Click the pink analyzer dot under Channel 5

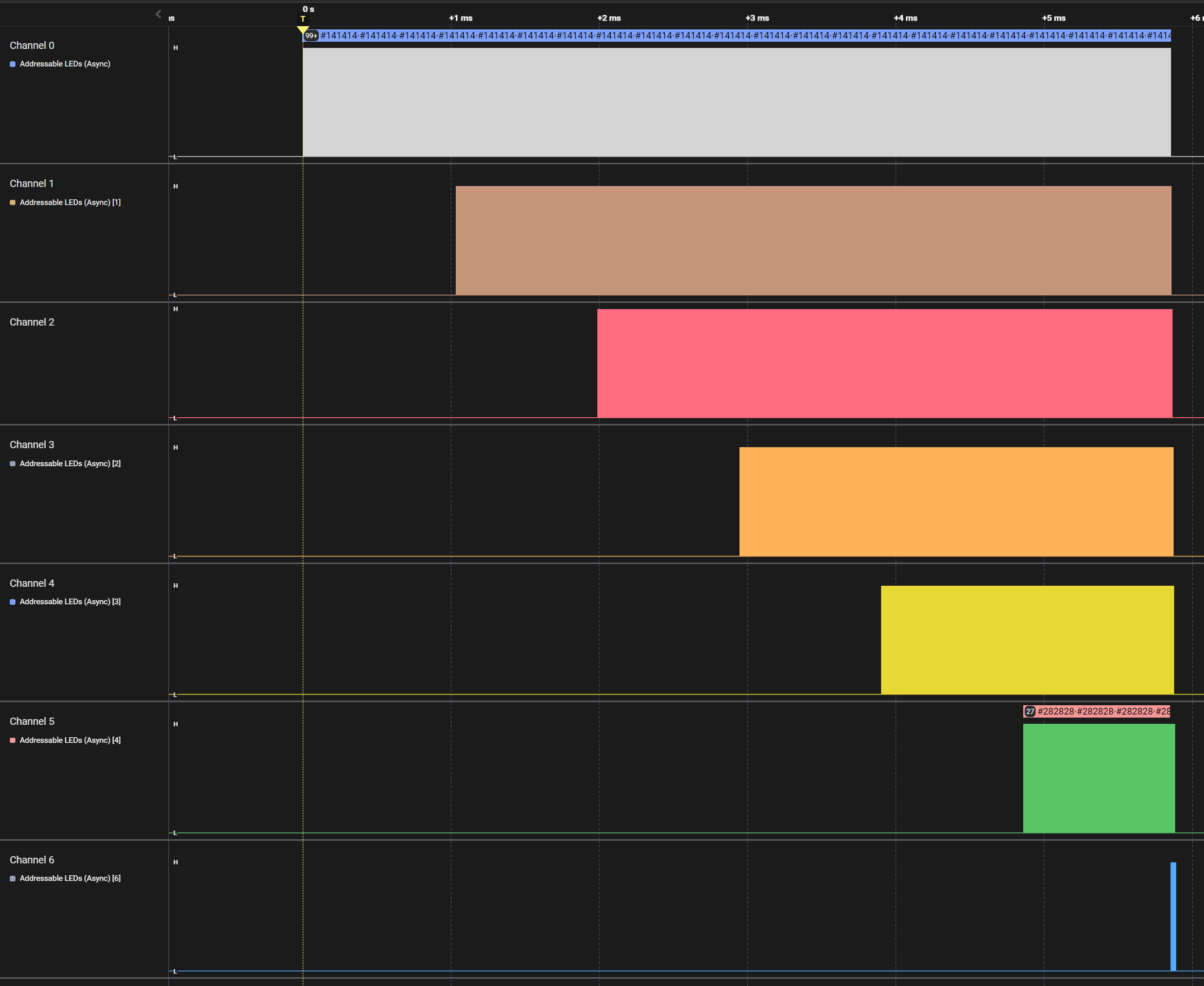(x=12, y=741)
